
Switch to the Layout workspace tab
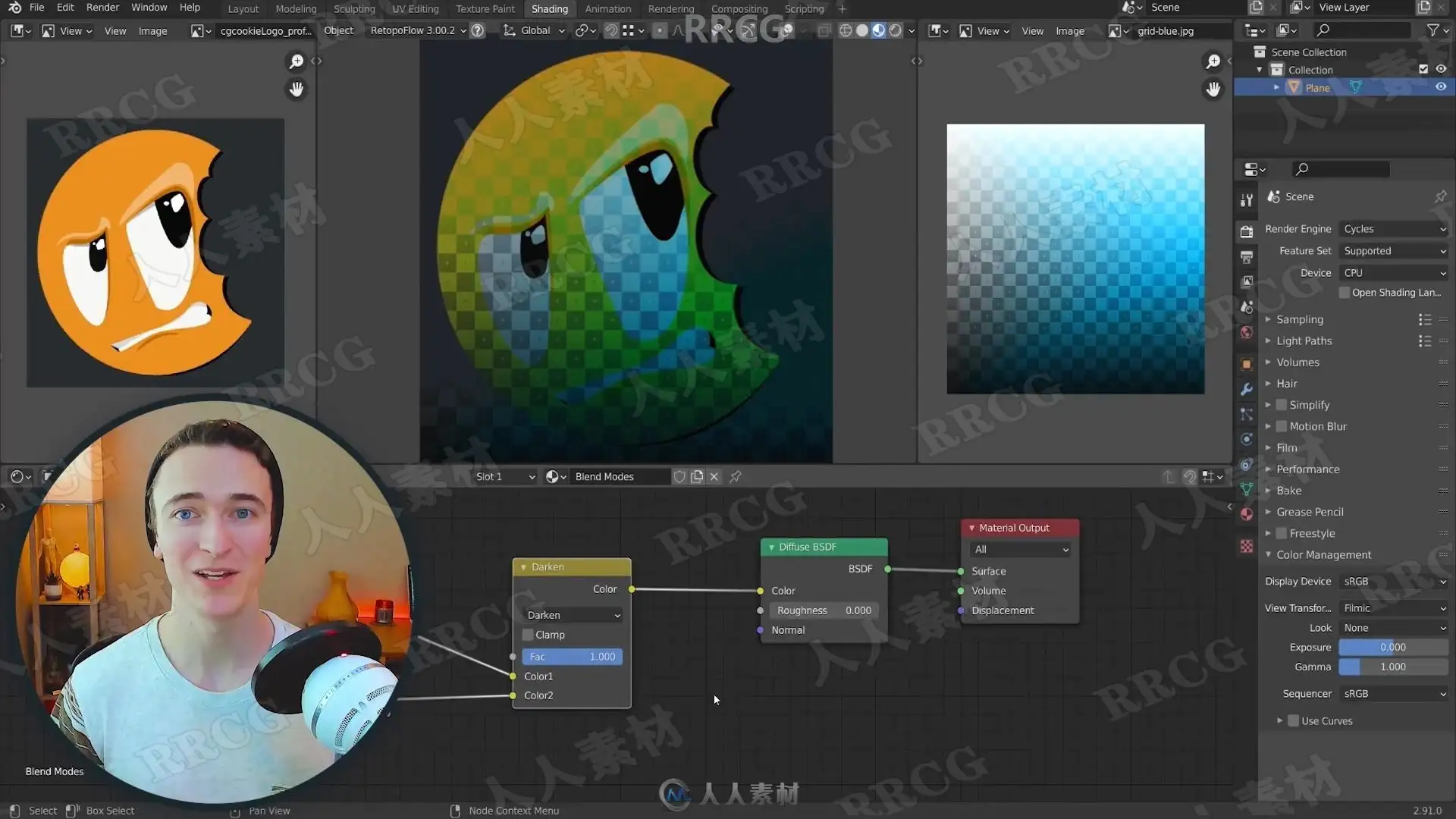click(243, 9)
